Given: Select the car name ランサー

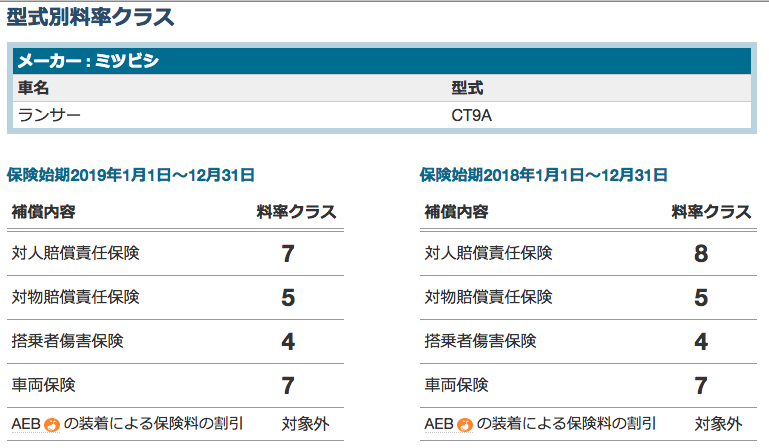Looking at the screenshot, I should pos(49,115).
